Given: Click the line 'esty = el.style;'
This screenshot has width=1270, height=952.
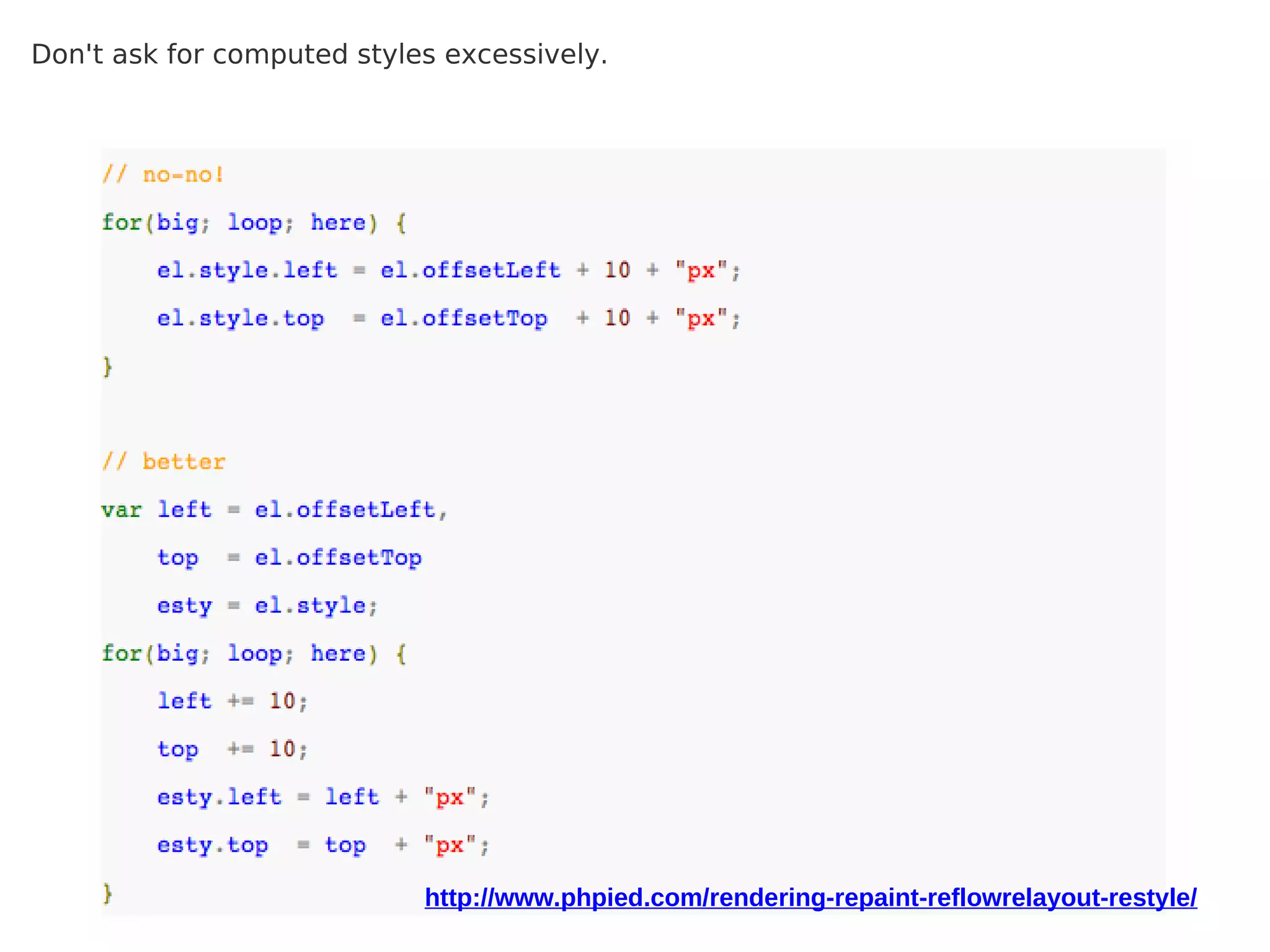Looking at the screenshot, I should [267, 606].
